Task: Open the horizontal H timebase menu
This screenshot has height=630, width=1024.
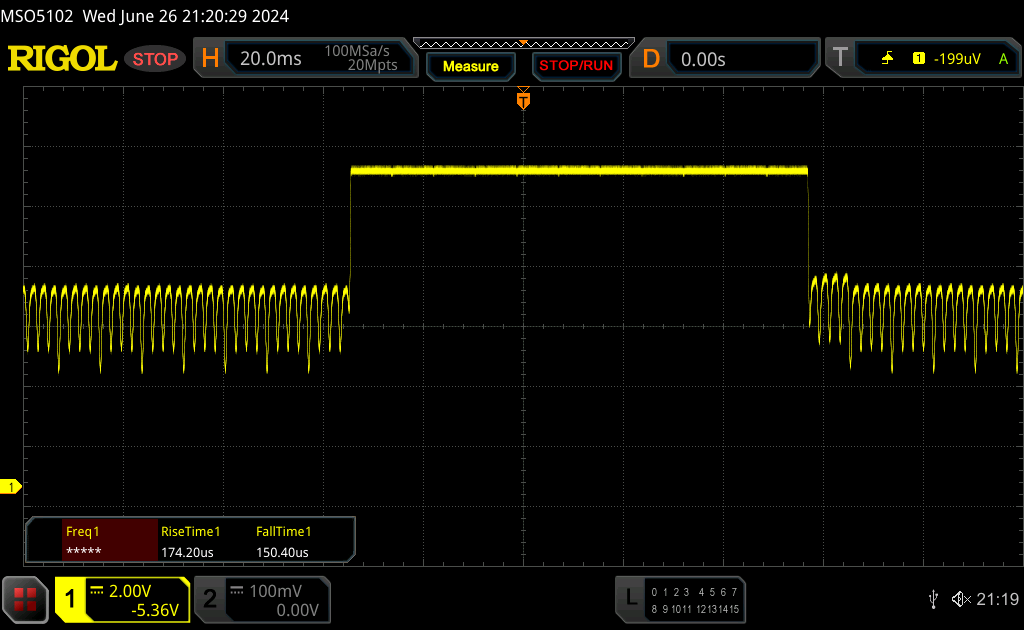Action: [210, 59]
